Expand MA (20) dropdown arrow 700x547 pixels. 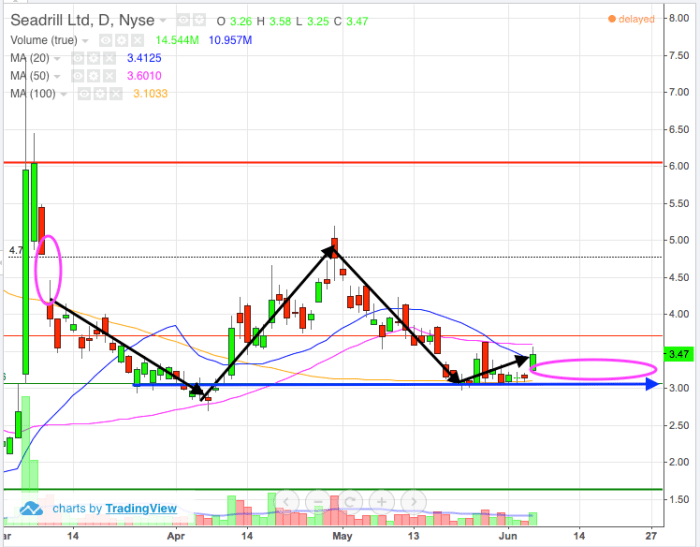point(57,58)
